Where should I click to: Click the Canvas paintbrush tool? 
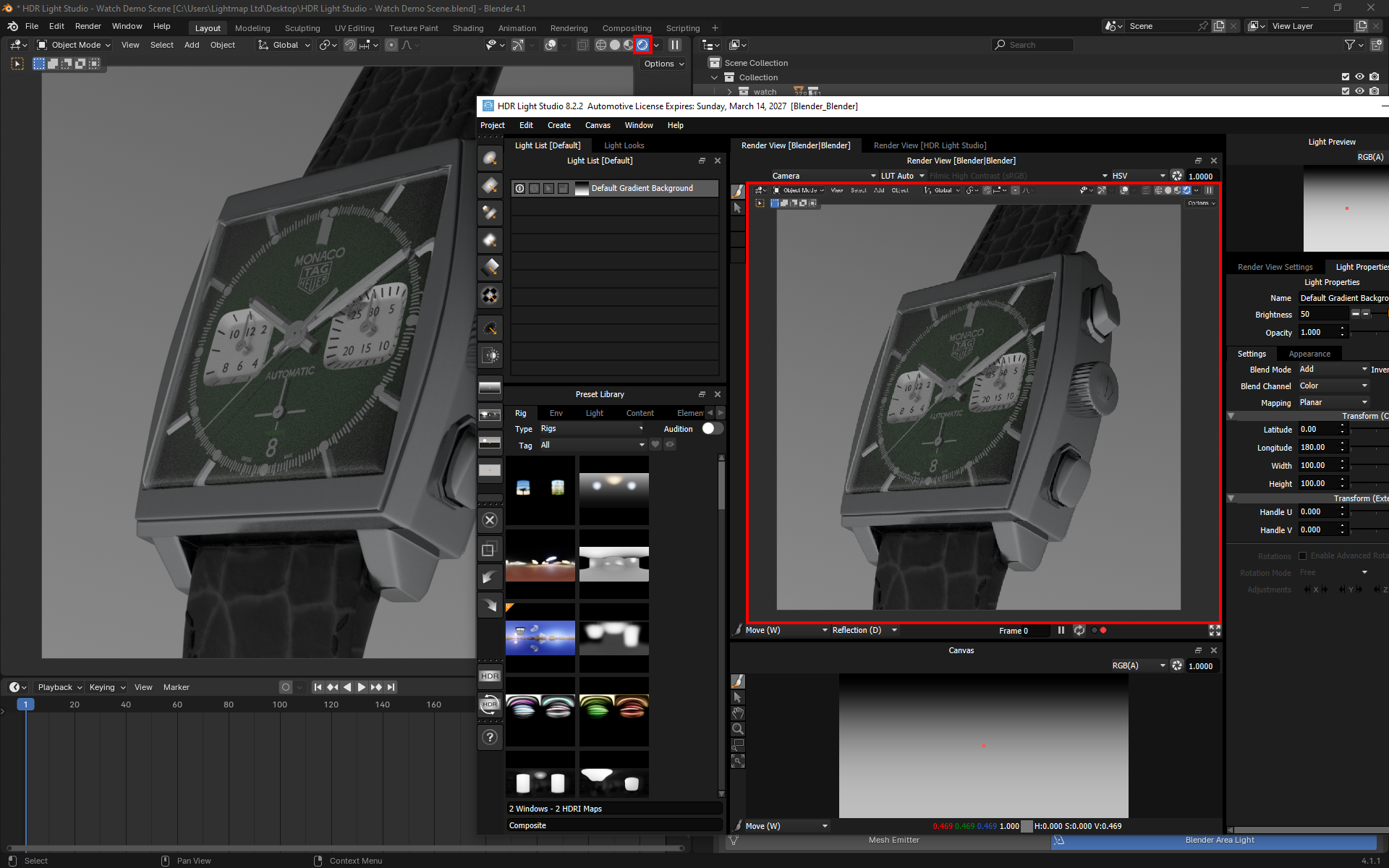click(738, 681)
